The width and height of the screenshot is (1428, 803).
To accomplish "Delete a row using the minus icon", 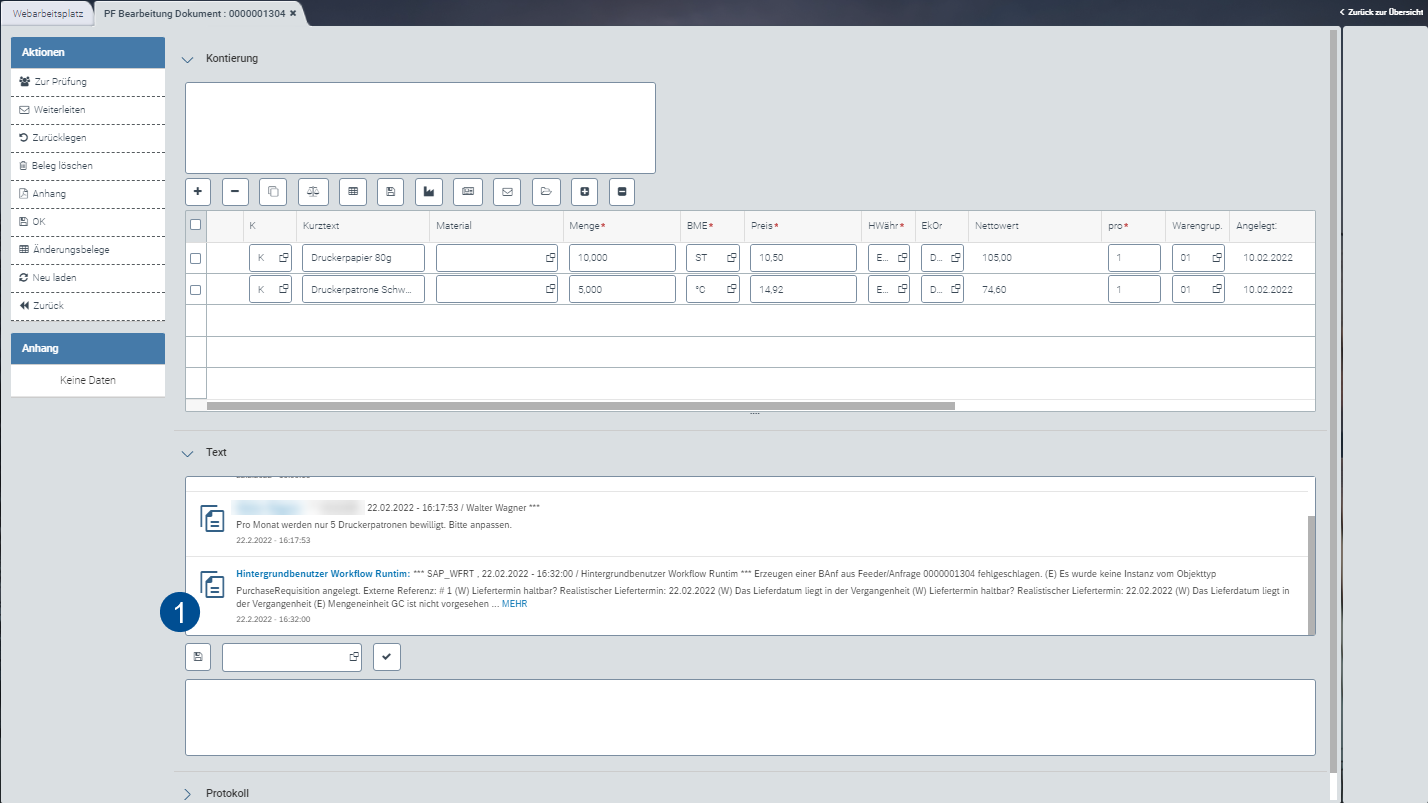I will pyautogui.click(x=234, y=191).
